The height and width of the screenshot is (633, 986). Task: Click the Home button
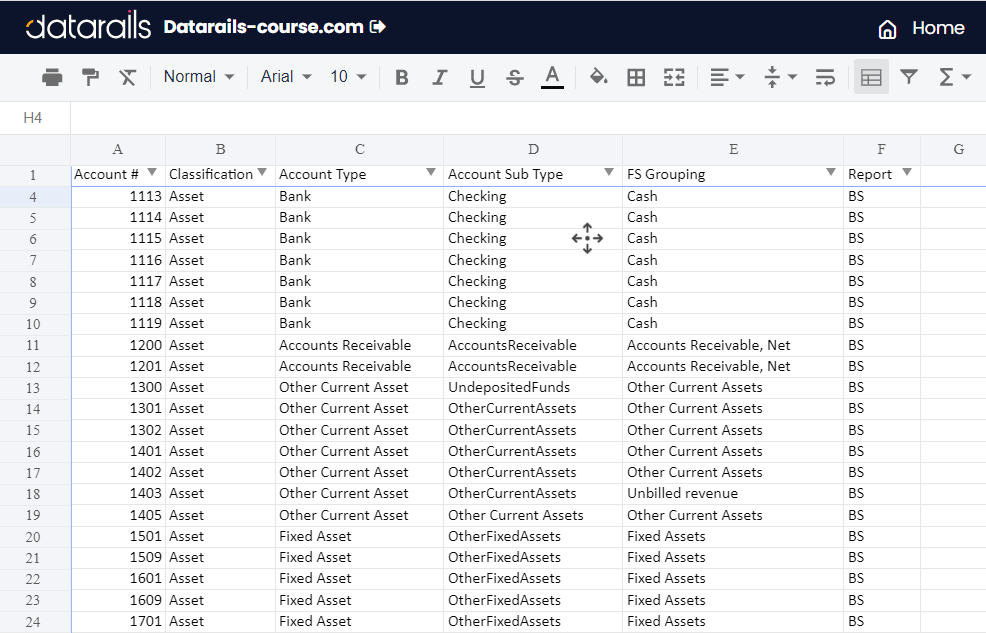point(921,28)
